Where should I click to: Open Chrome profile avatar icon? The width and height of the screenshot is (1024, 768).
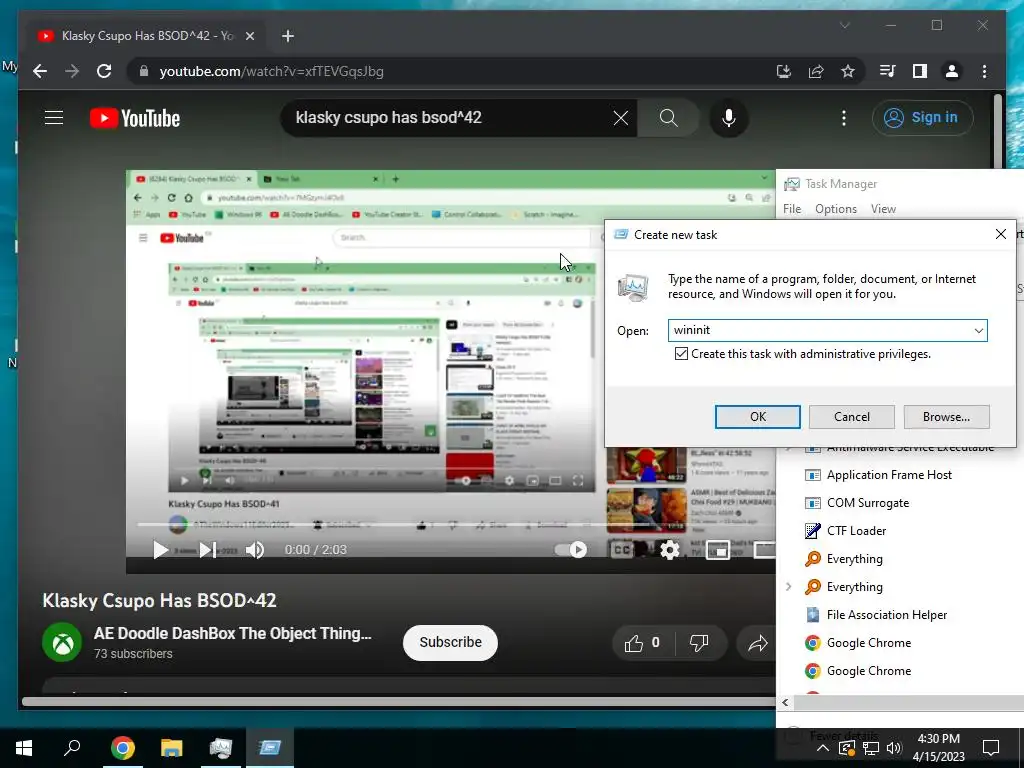pyautogui.click(x=952, y=71)
